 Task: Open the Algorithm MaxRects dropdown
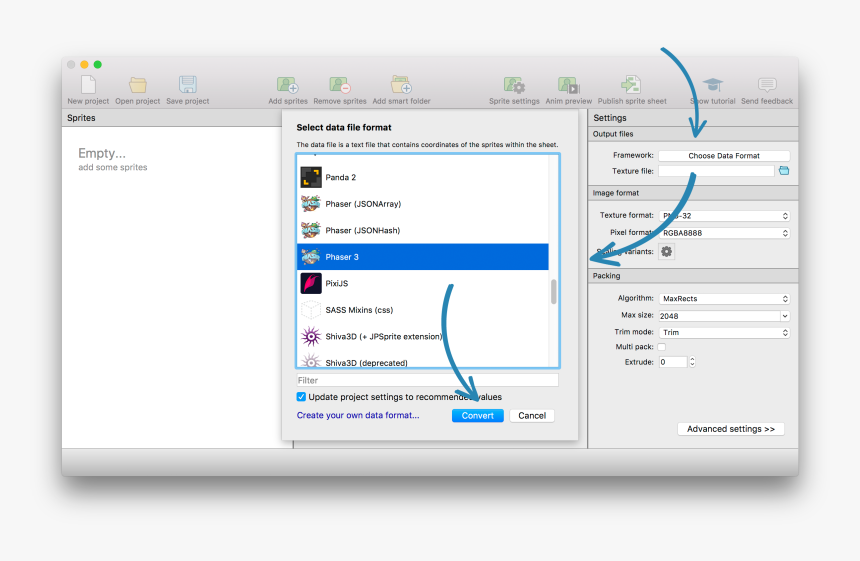[724, 299]
